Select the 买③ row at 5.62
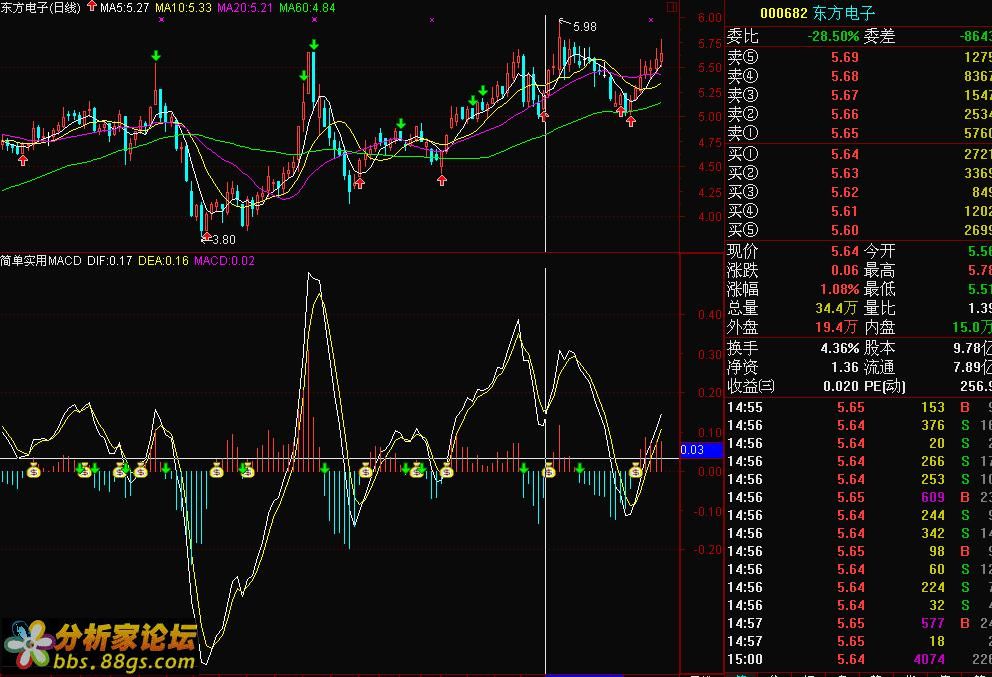The image size is (992, 677). click(859, 192)
